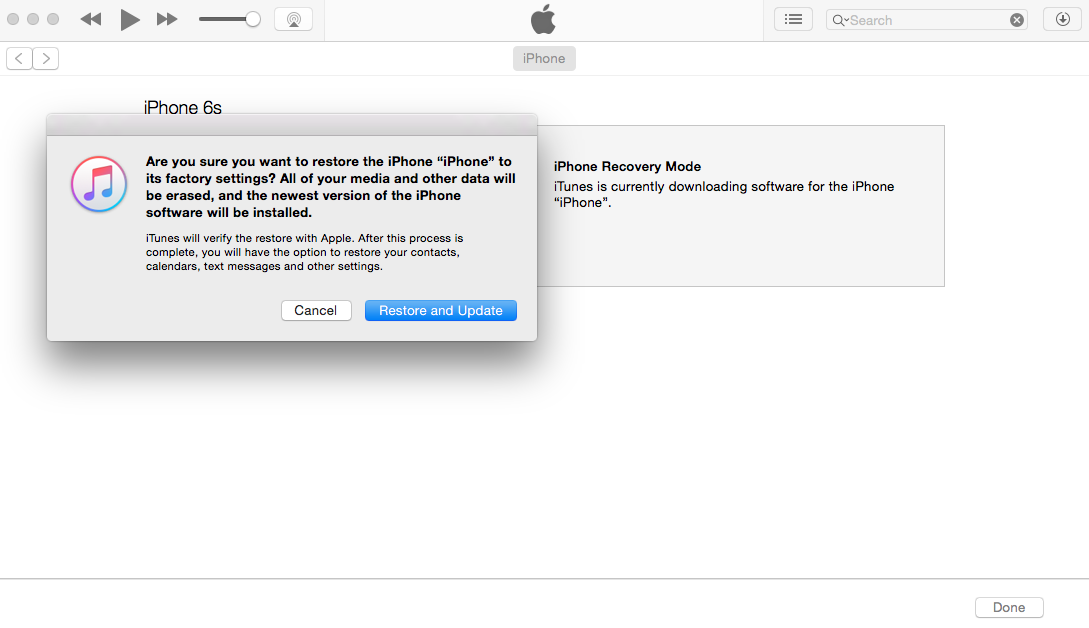Skip ahead with fast-forward button
Image resolution: width=1089 pixels, height=628 pixels.
[167, 19]
